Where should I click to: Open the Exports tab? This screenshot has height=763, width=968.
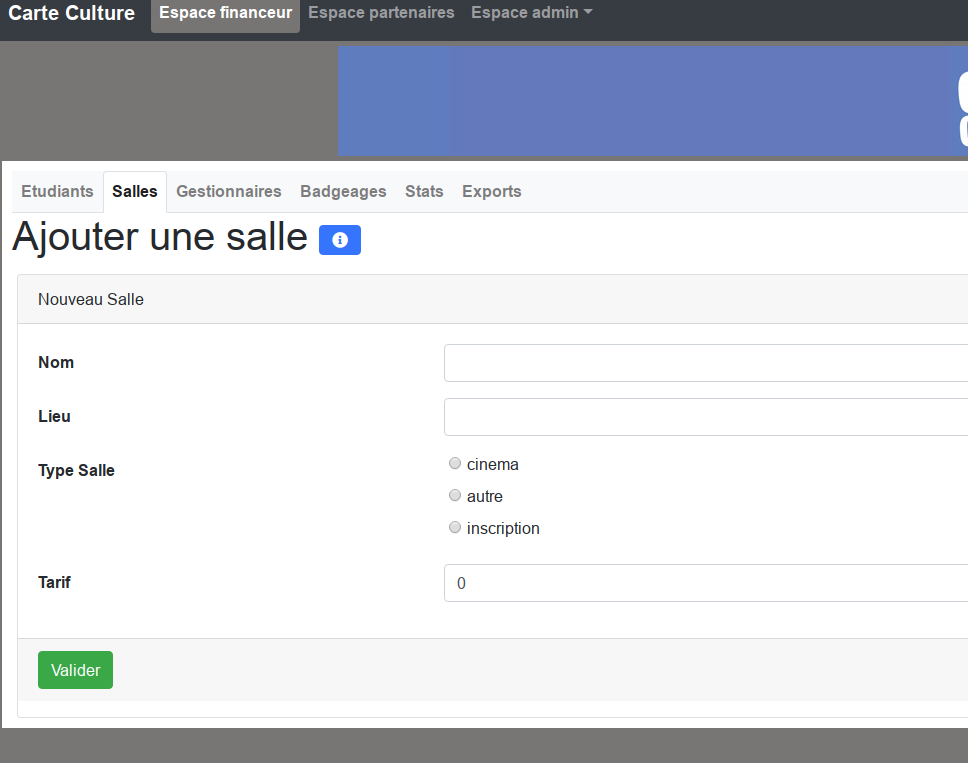pos(491,191)
